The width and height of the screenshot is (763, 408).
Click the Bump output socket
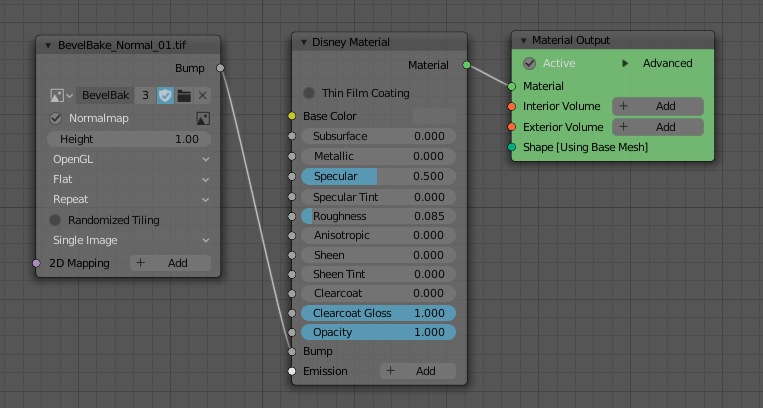[x=220, y=68]
